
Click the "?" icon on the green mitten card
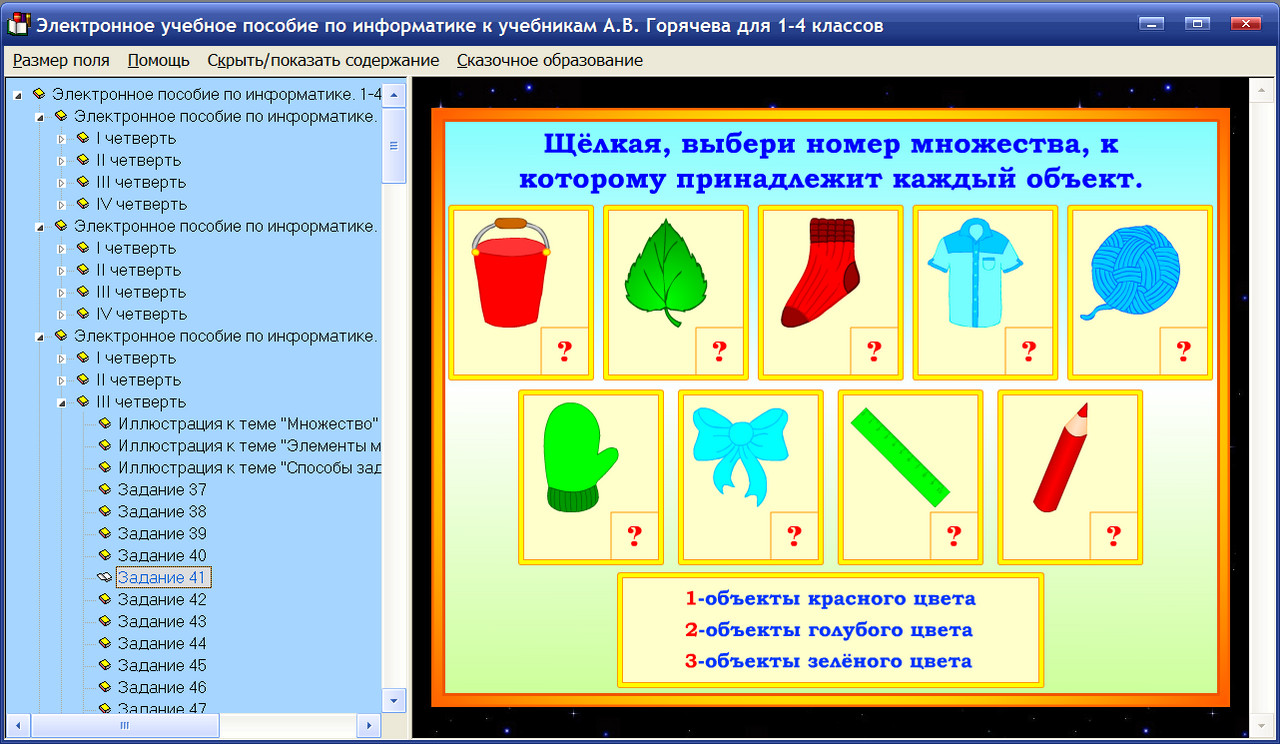(x=633, y=537)
